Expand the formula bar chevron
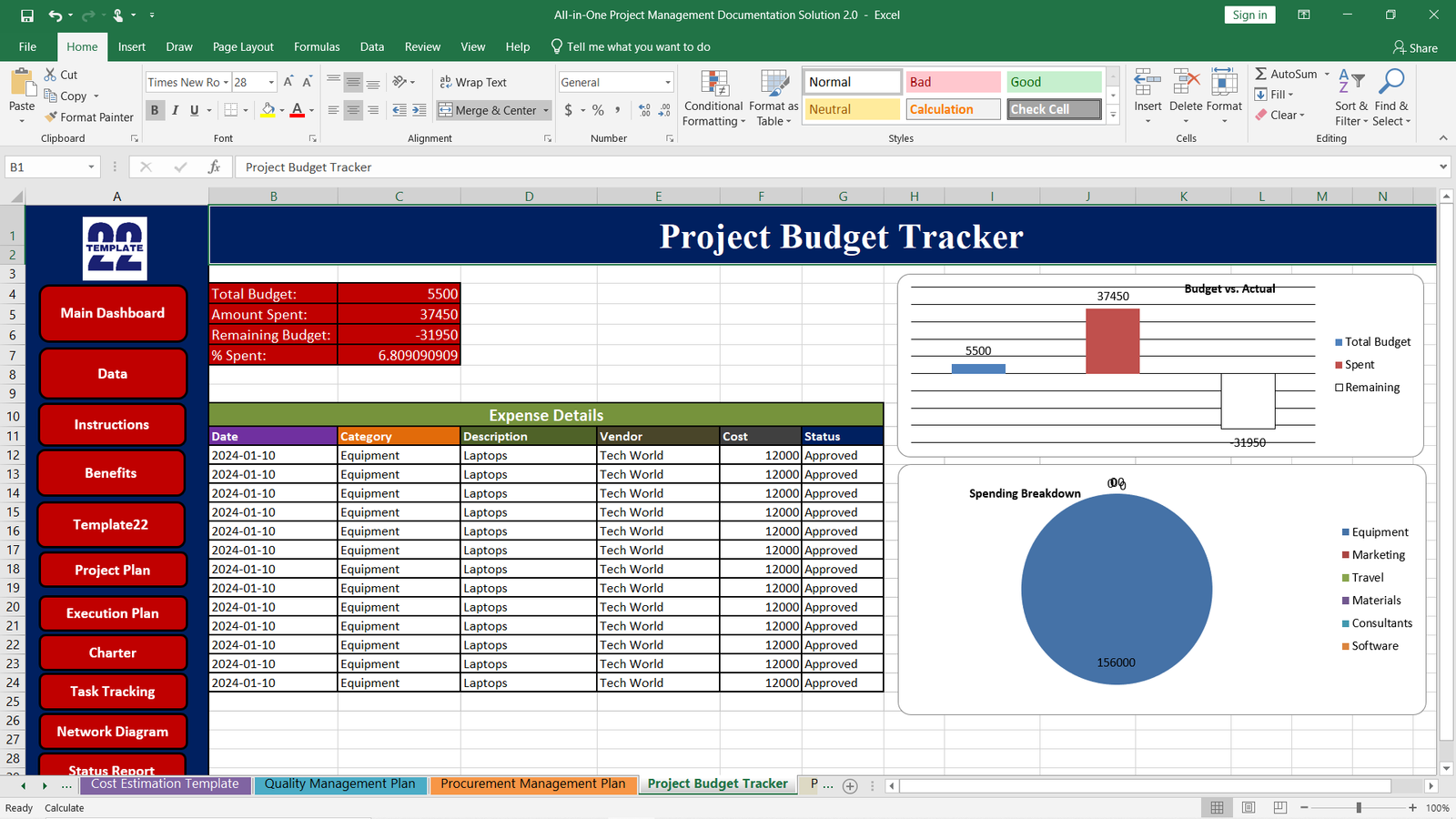Screen dimensions: 1456x819 (x=1443, y=167)
